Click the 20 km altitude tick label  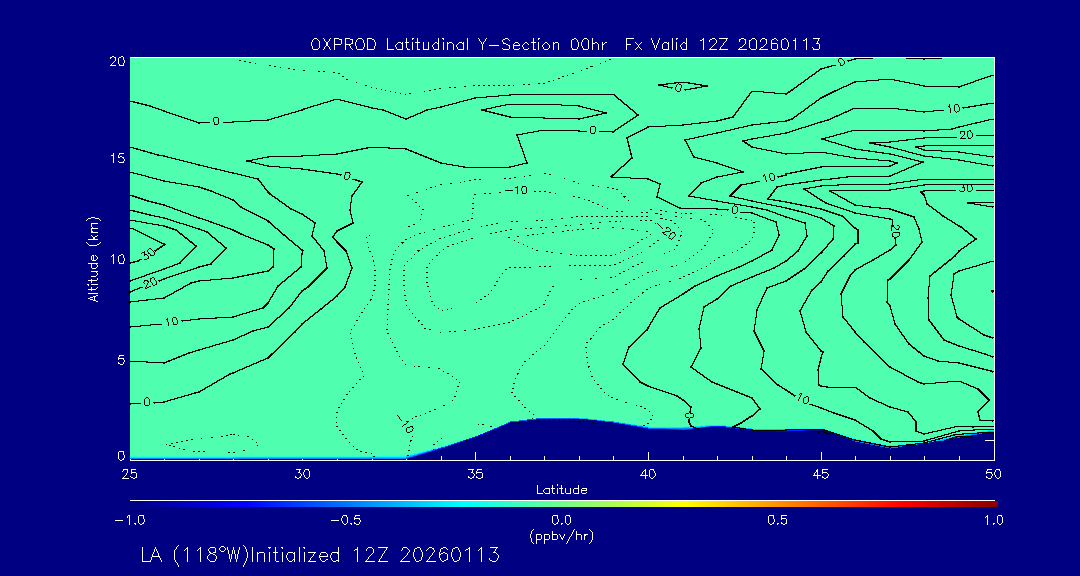coord(116,60)
